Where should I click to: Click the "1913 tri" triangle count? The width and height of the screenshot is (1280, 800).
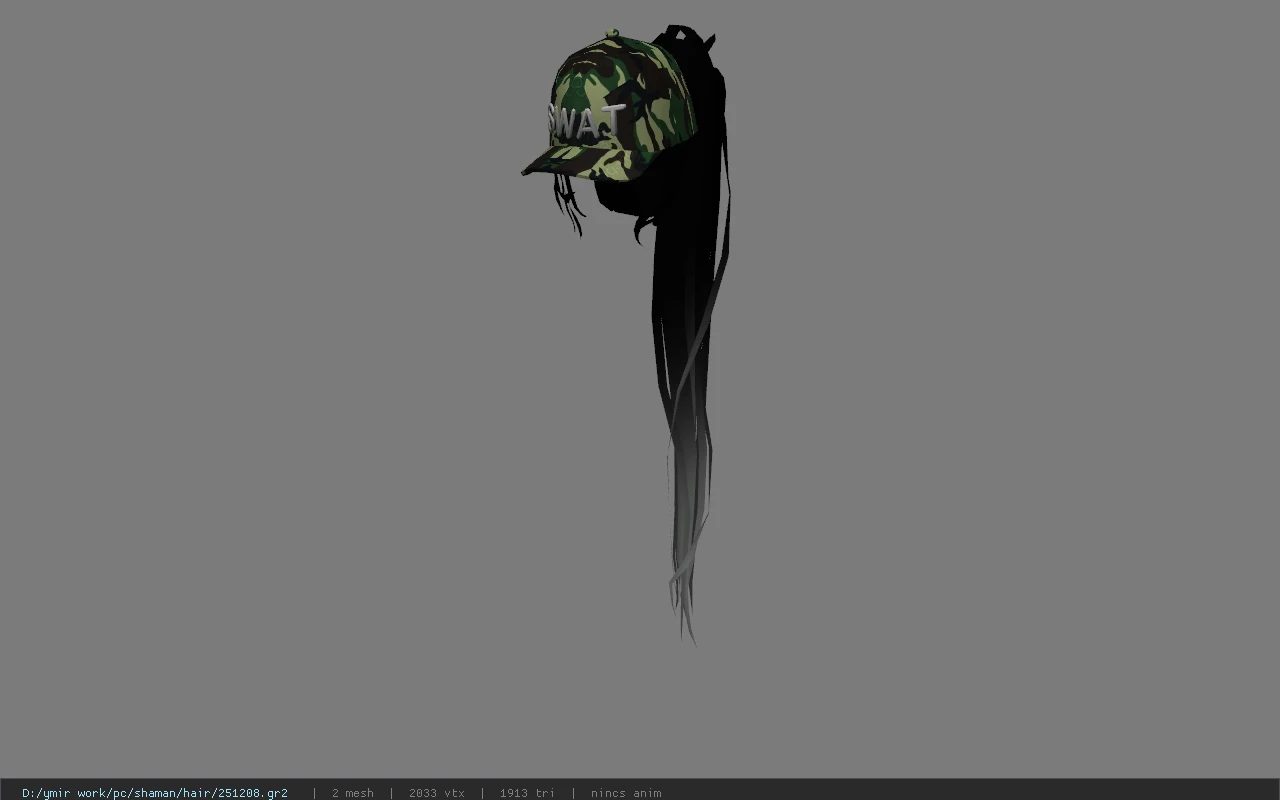(527, 793)
